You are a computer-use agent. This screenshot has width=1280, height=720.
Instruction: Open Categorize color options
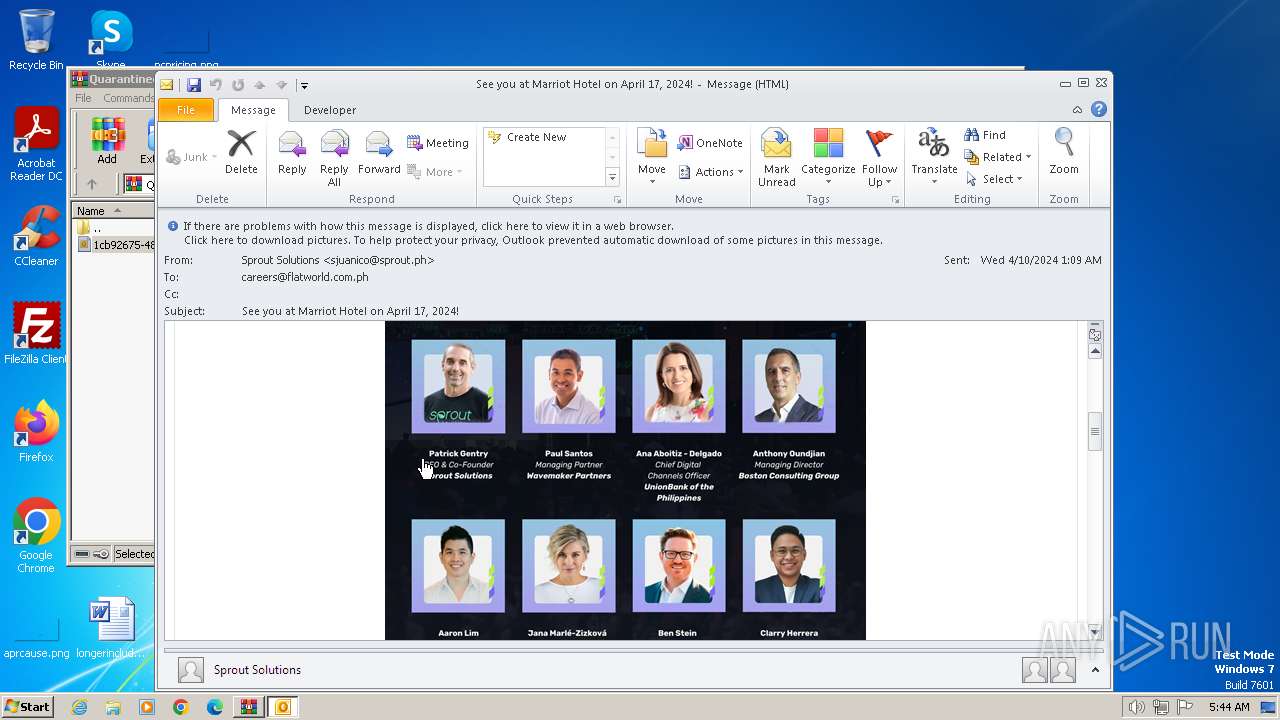pyautogui.click(x=828, y=158)
